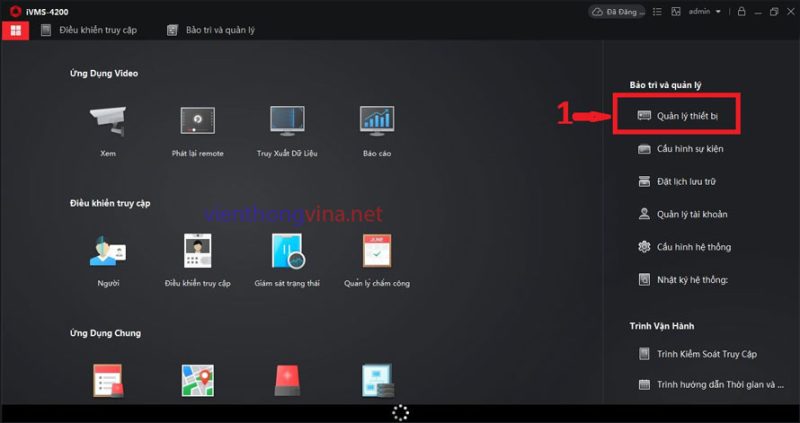
Task: Open Giám sát trạng thái door icon
Action: pos(288,251)
